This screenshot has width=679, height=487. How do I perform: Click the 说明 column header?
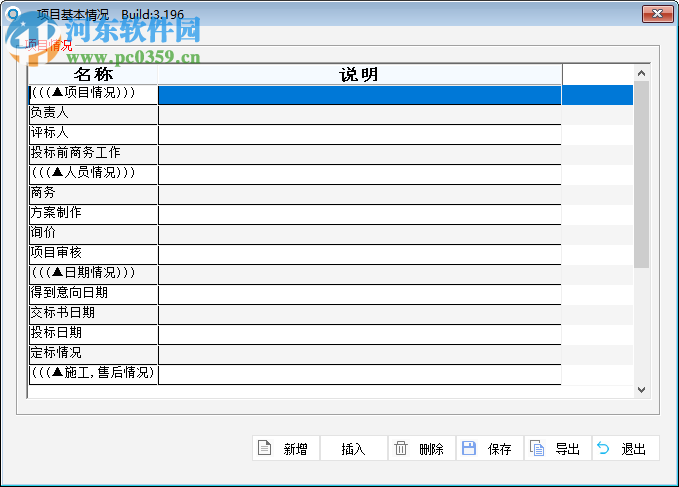pyautogui.click(x=359, y=74)
